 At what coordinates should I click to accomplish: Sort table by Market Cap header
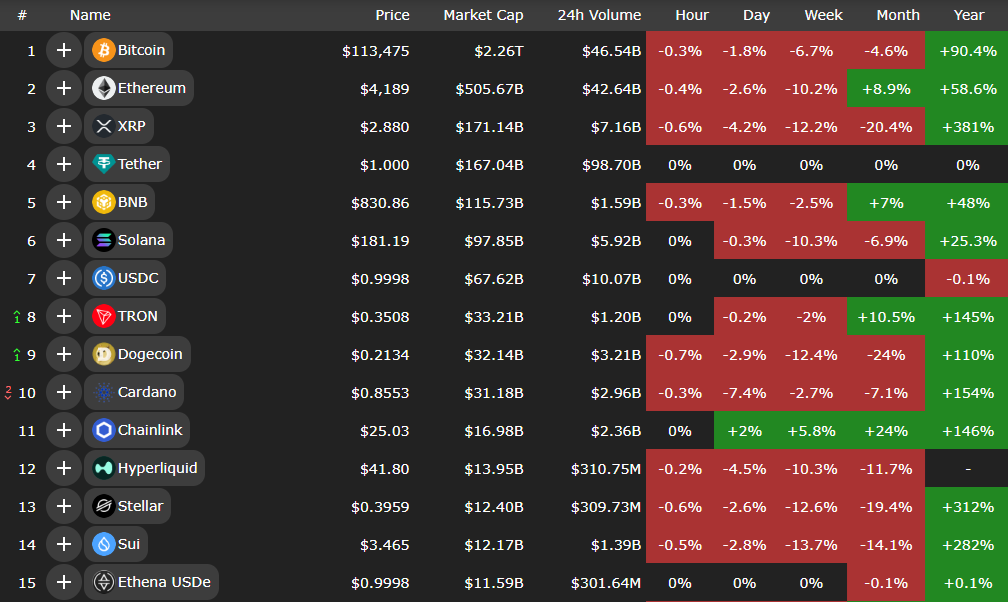pos(482,15)
